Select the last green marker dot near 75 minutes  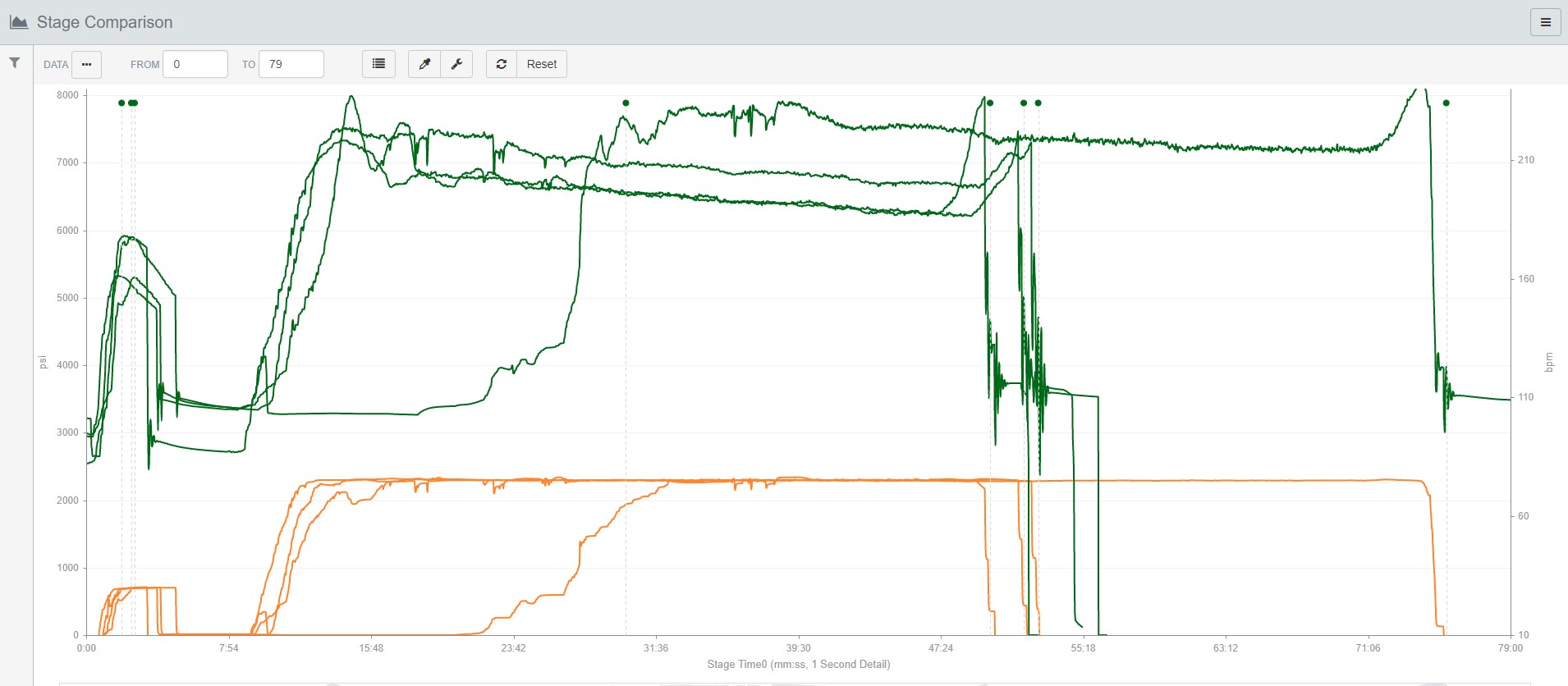1447,103
